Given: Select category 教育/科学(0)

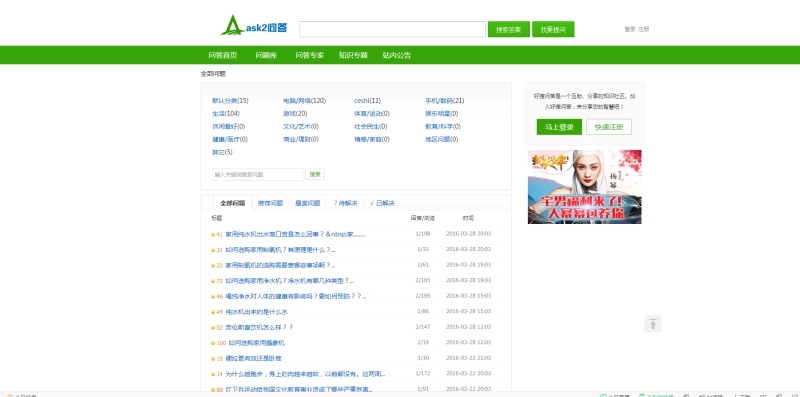Looking at the screenshot, I should click(443, 126).
